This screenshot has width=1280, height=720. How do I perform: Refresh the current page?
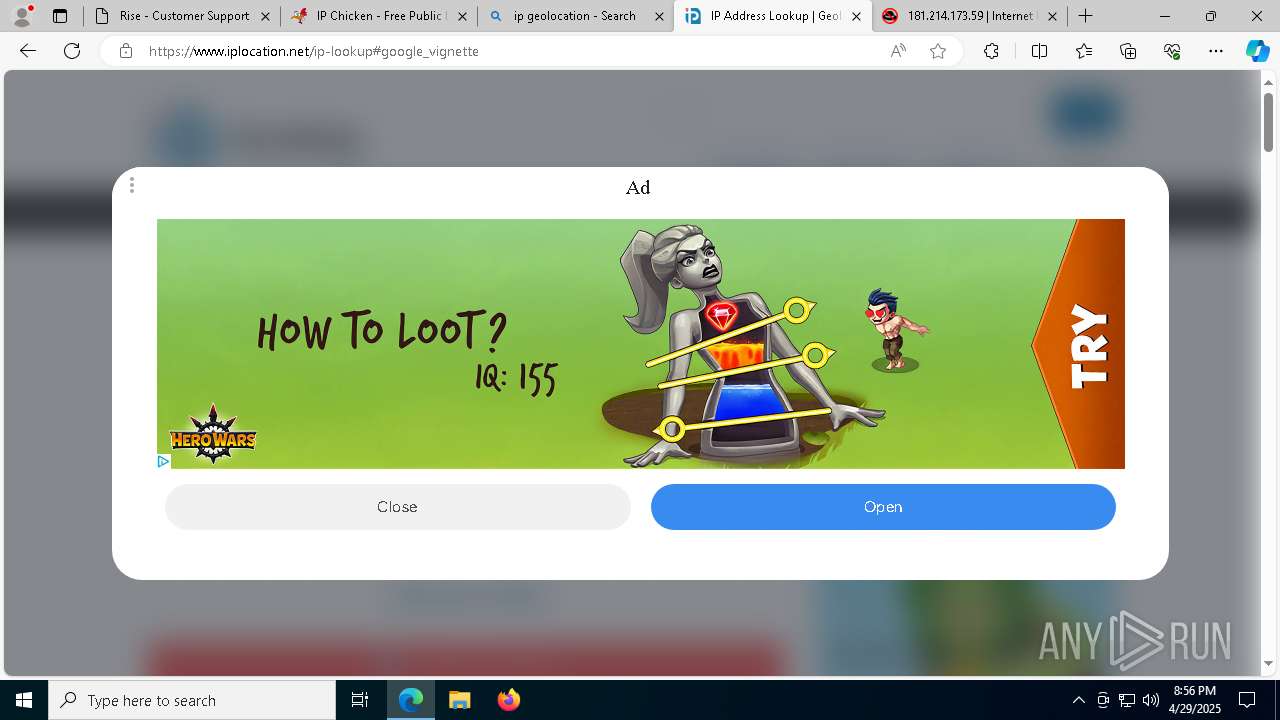pos(72,51)
